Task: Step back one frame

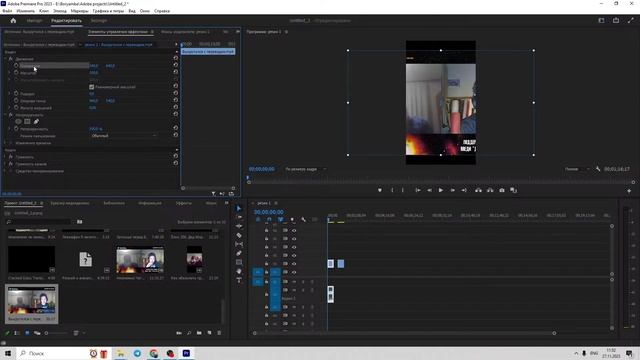Action: (429, 190)
